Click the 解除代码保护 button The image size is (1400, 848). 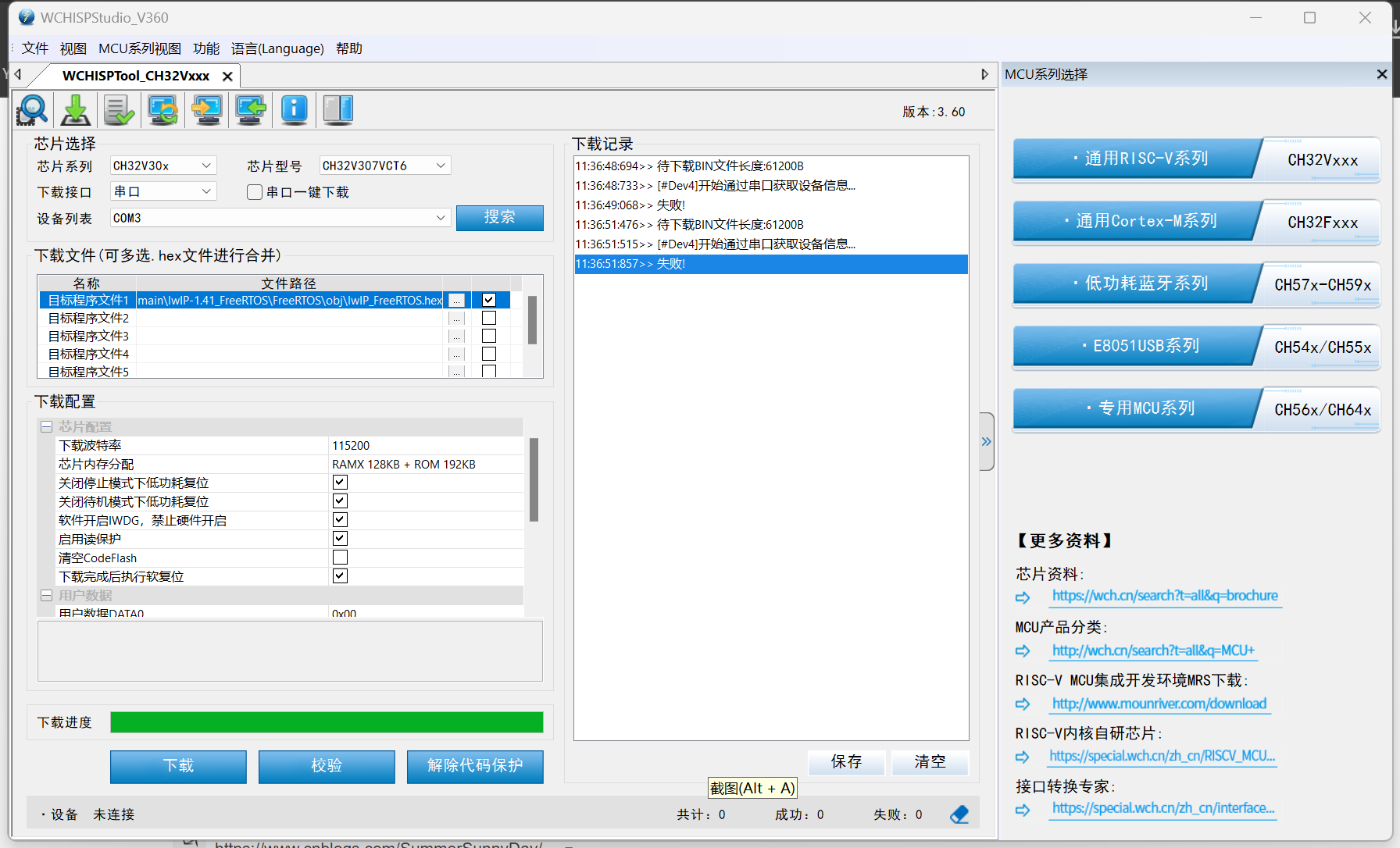475,766
